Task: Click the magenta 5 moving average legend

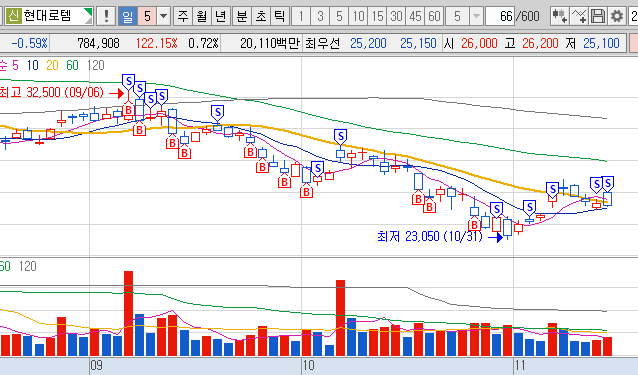Action: [x=15, y=65]
